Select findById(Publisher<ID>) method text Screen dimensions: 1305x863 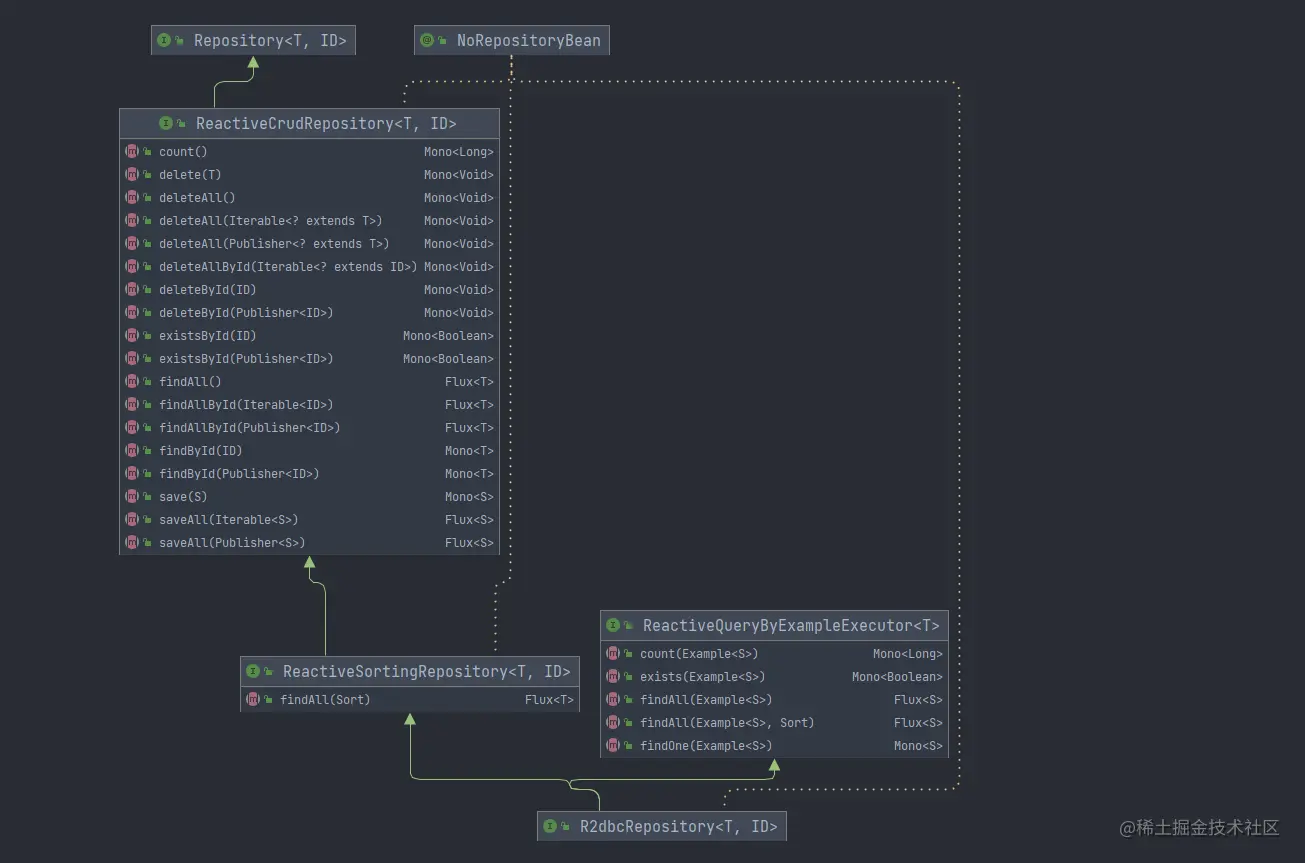pyautogui.click(x=239, y=474)
